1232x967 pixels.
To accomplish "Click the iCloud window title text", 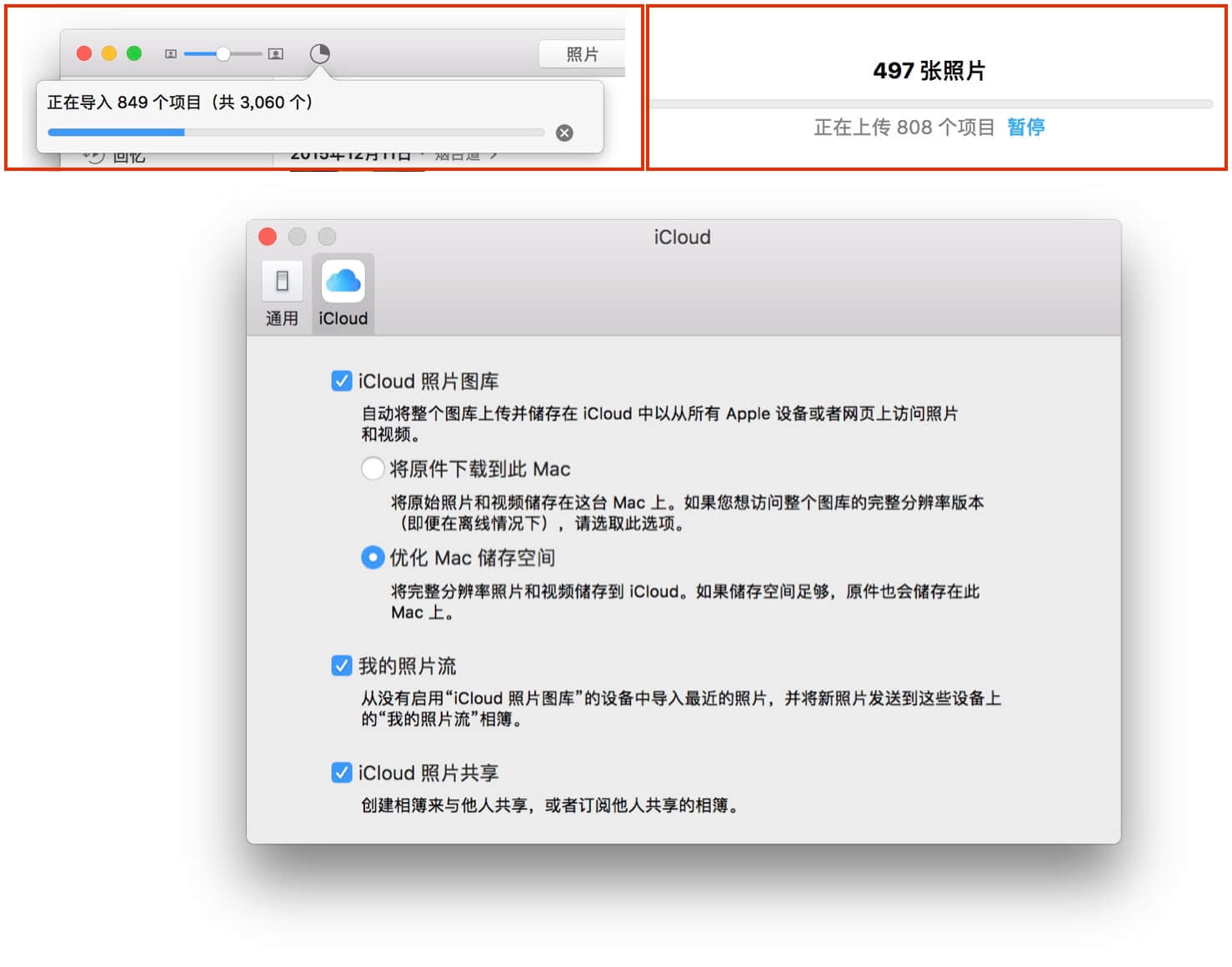I will pos(682,238).
